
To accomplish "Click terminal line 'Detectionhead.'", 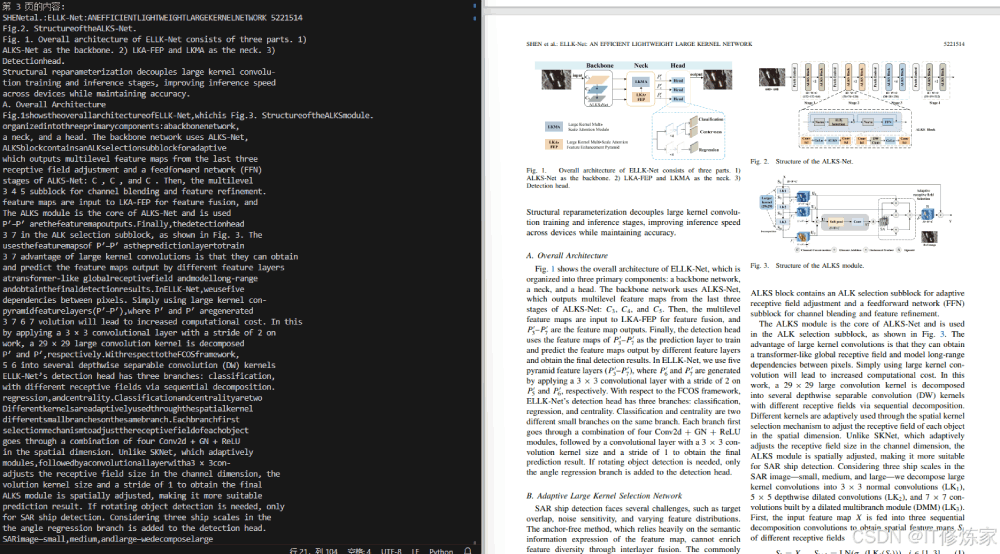I will (x=33, y=61).
